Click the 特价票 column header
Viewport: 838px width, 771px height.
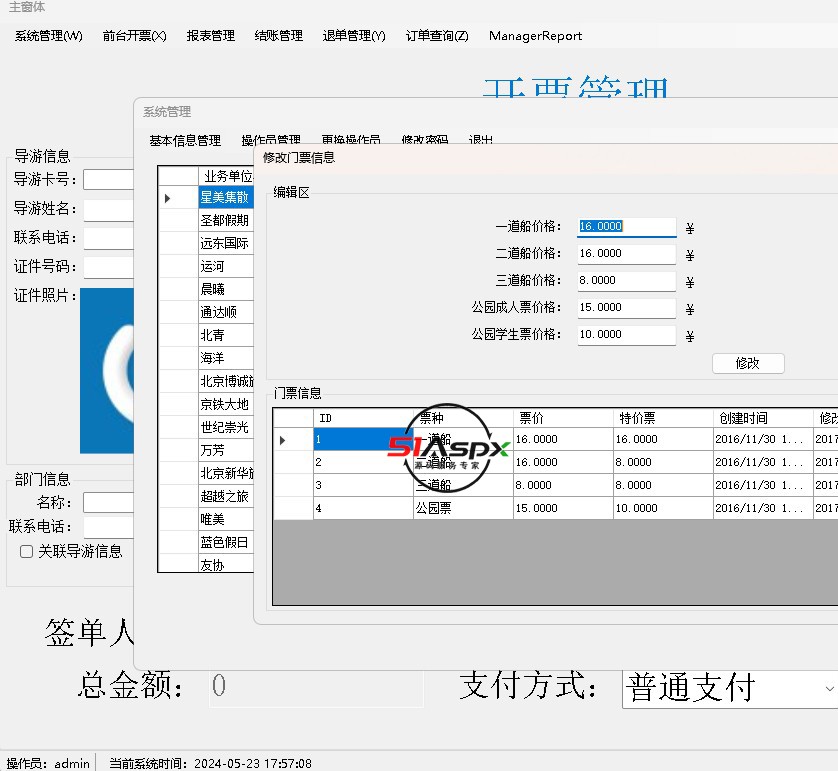[x=663, y=418]
